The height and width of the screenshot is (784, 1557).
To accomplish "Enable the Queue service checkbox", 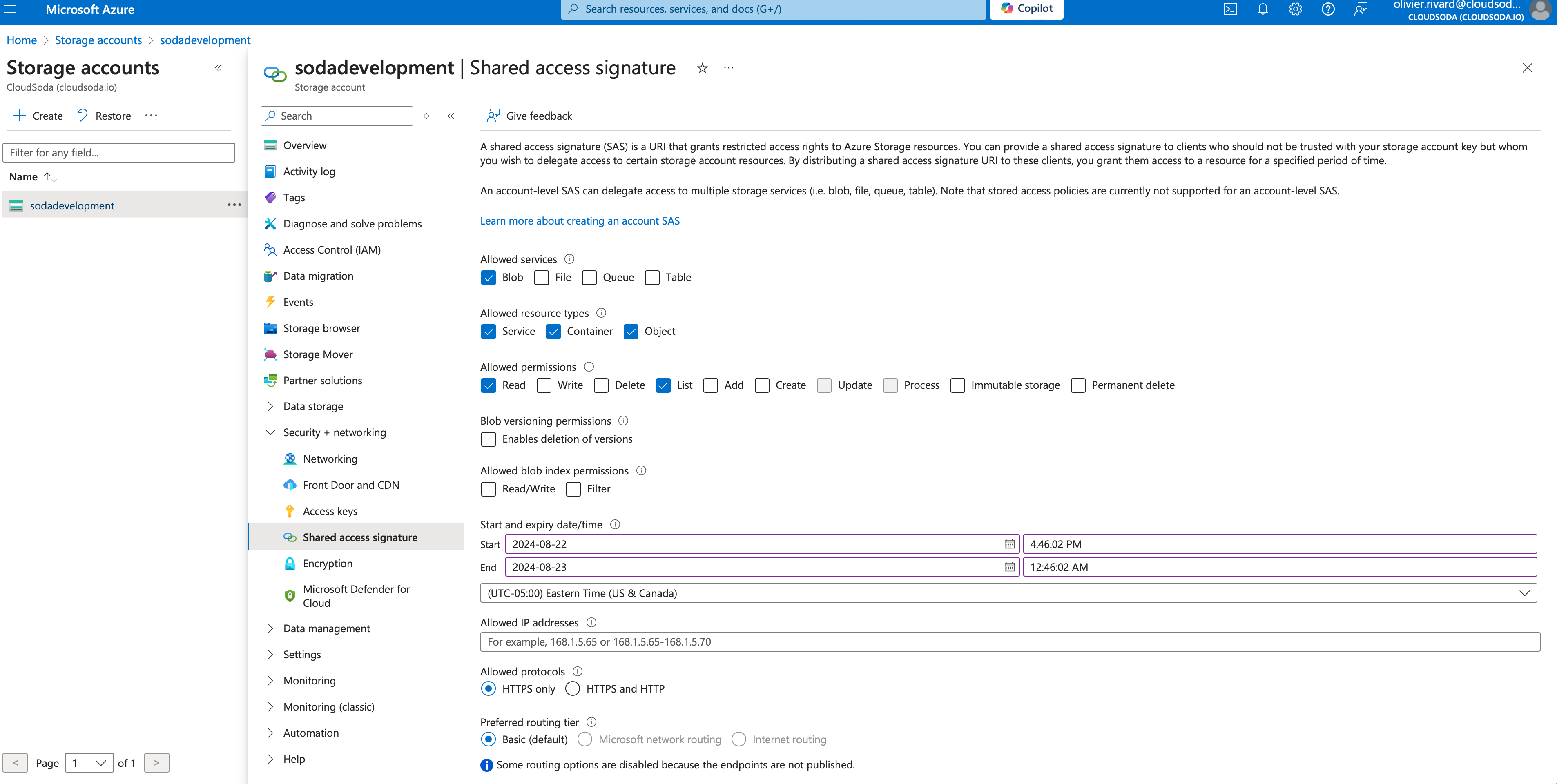I will click(589, 277).
